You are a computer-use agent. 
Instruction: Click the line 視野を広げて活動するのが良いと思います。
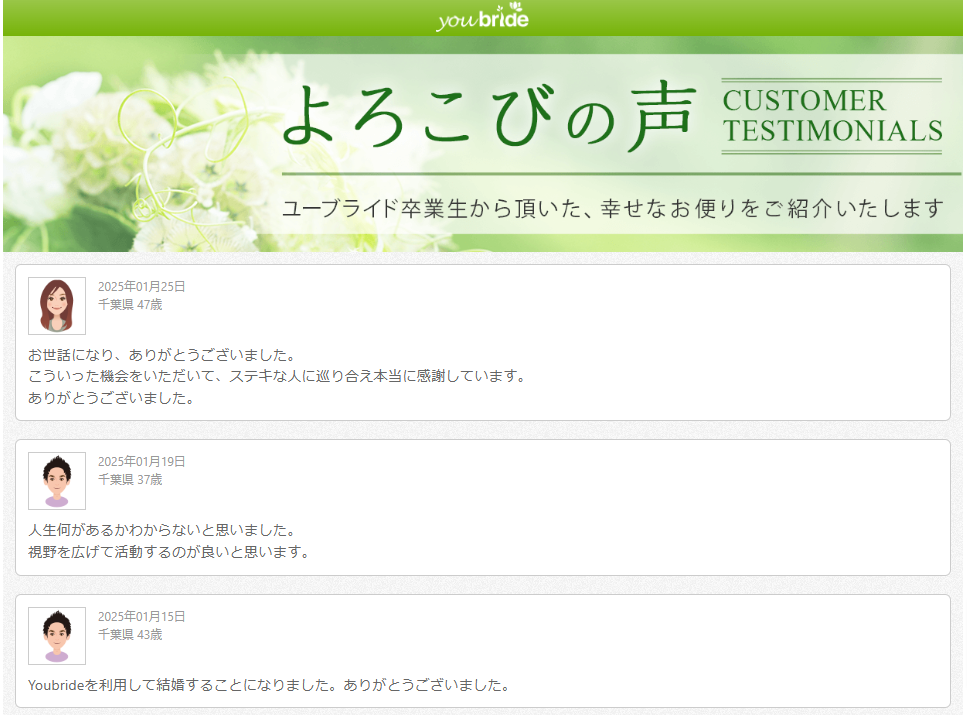click(x=170, y=552)
